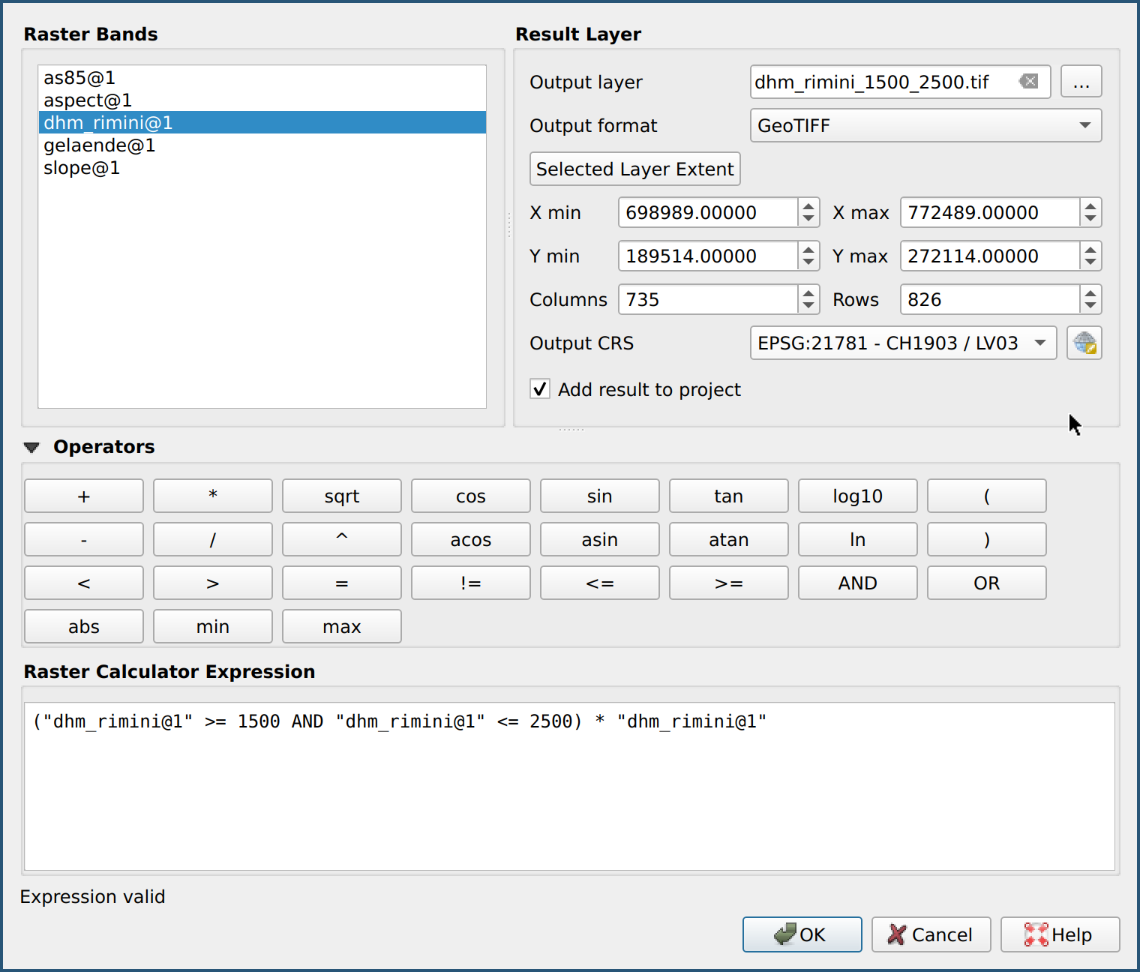Image resolution: width=1140 pixels, height=972 pixels.
Task: Clear the output layer name with the X icon
Action: (1028, 82)
